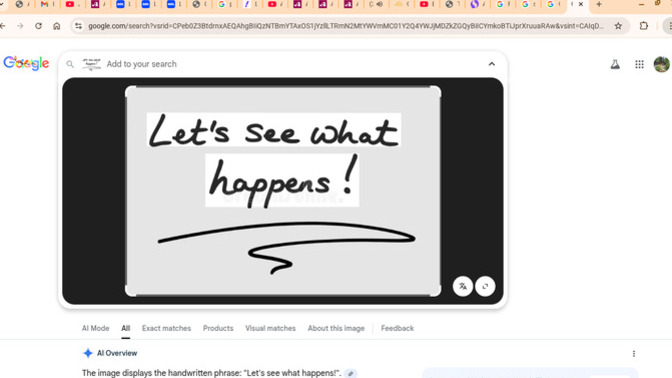Click the translate text icon on image
This screenshot has height=378, width=672.
(463, 286)
